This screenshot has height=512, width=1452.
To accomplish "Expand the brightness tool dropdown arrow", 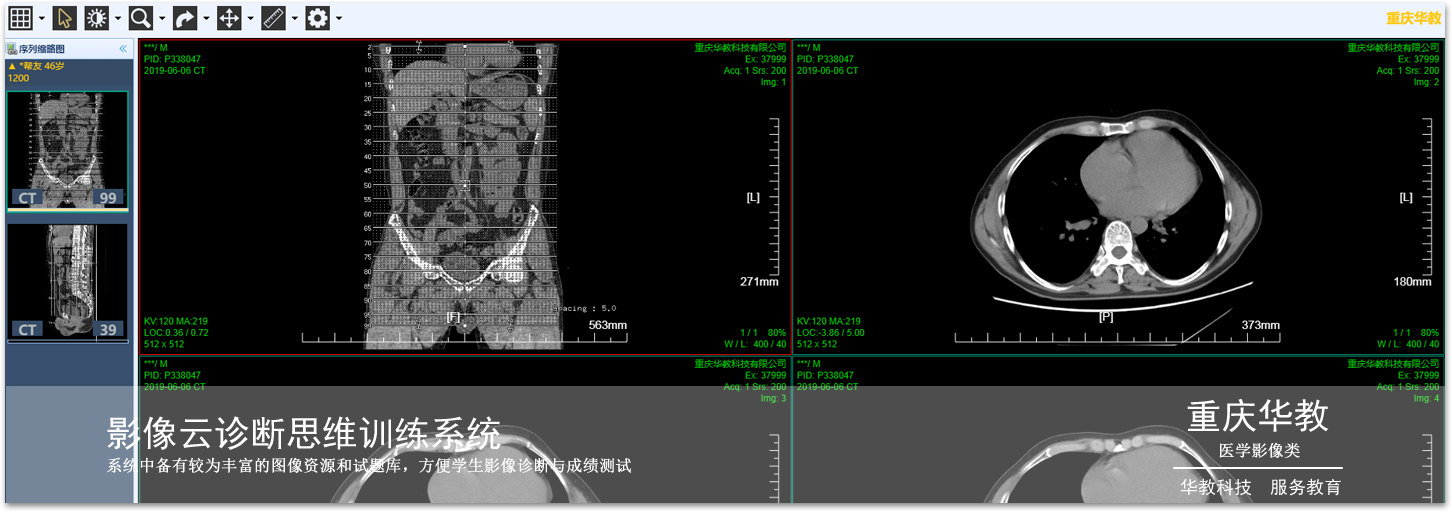I will click(119, 19).
